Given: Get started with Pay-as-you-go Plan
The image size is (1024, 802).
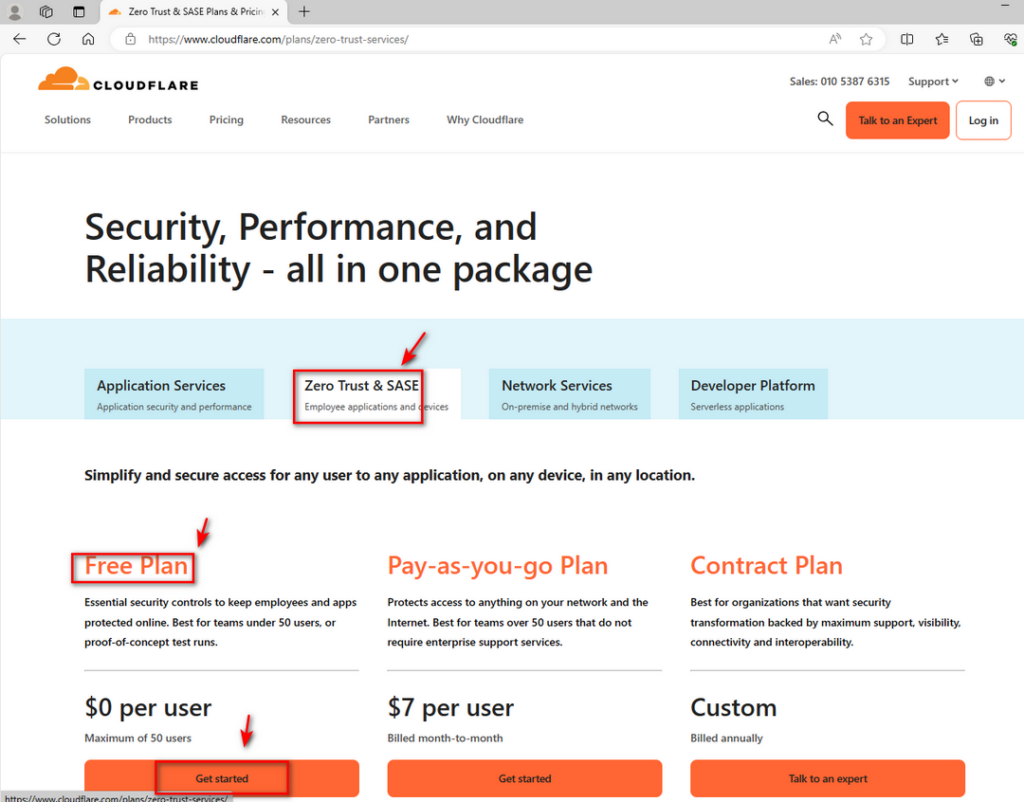Looking at the screenshot, I should (x=524, y=778).
